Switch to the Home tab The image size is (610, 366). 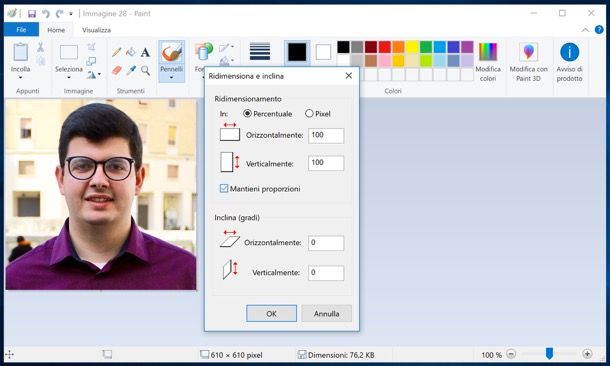56,30
